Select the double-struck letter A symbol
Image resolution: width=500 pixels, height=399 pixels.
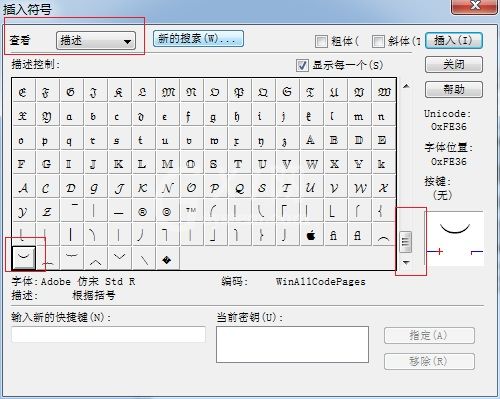[x=311, y=140]
